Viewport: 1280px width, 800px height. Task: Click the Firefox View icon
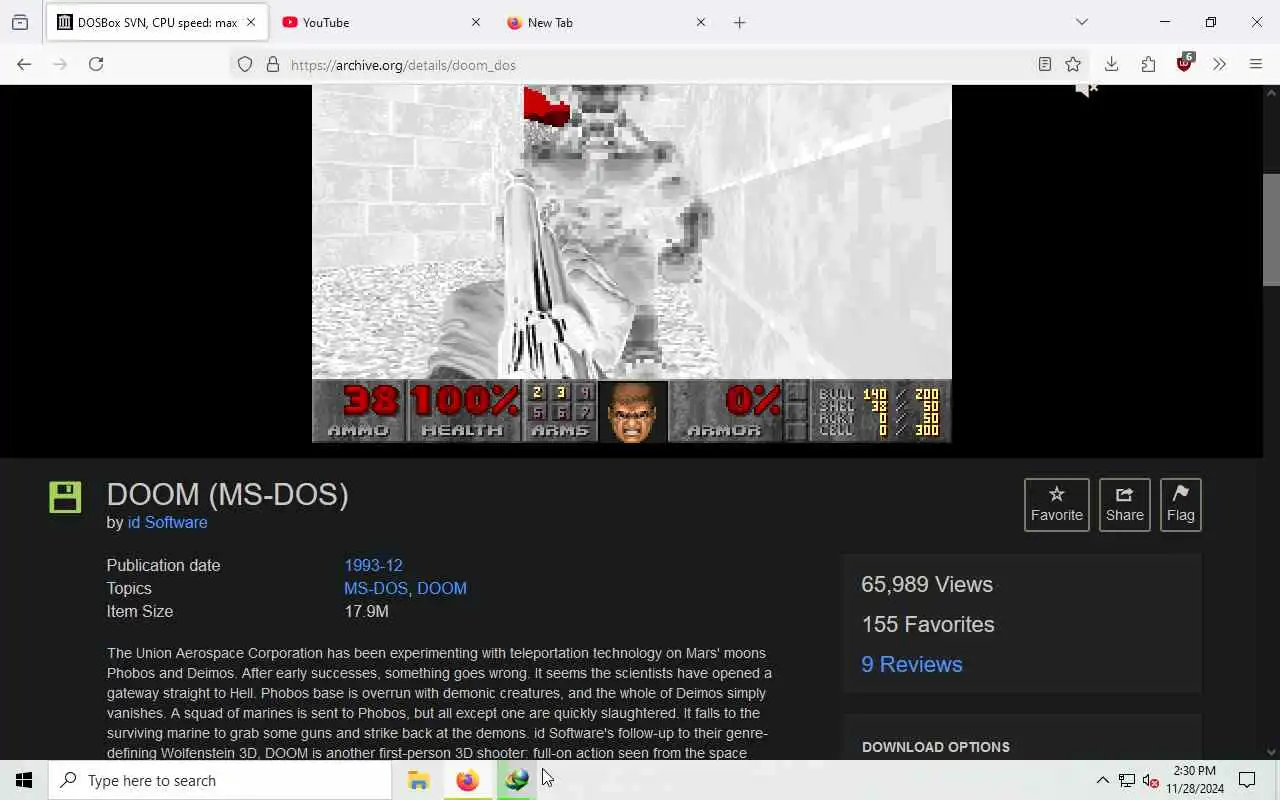pos(20,22)
